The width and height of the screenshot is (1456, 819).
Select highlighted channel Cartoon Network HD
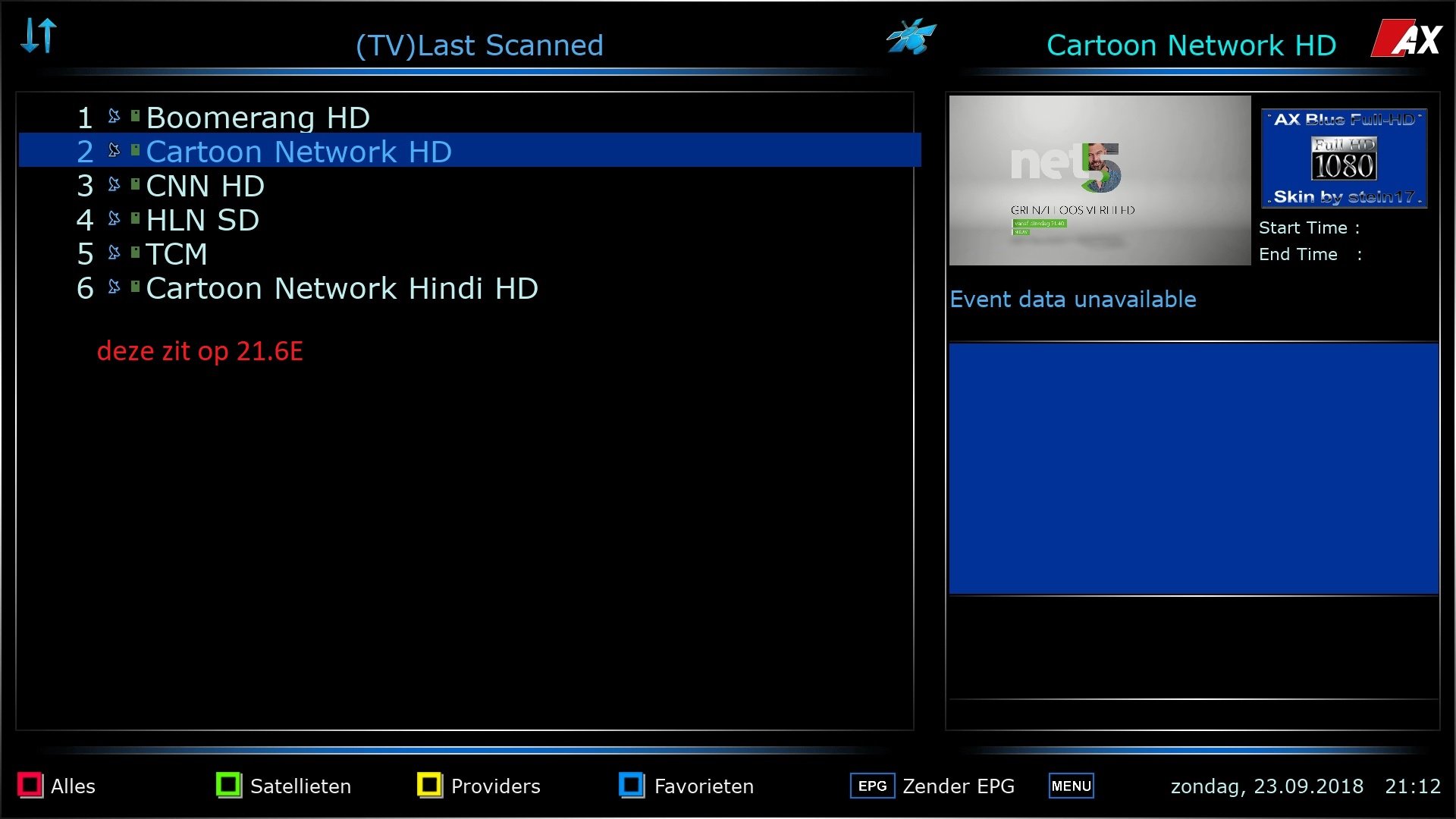pyautogui.click(x=469, y=151)
